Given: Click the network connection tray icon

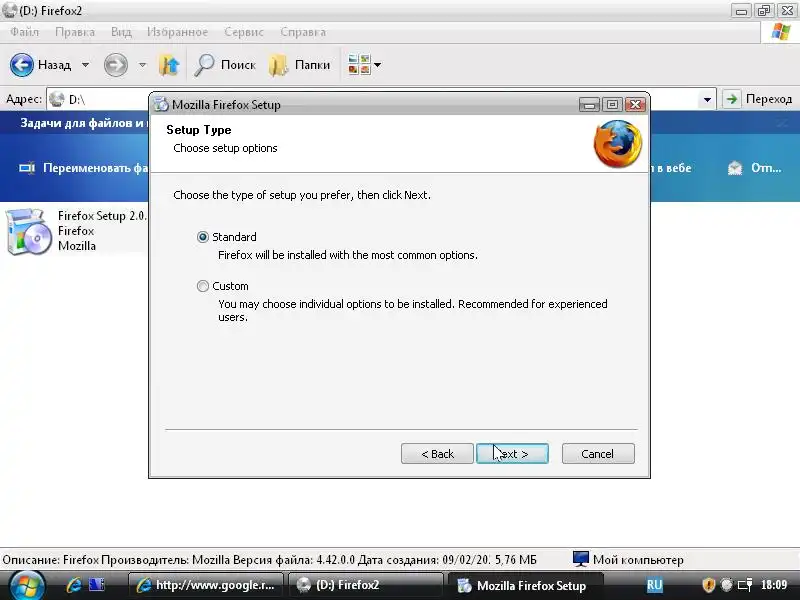Looking at the screenshot, I should tap(745, 585).
